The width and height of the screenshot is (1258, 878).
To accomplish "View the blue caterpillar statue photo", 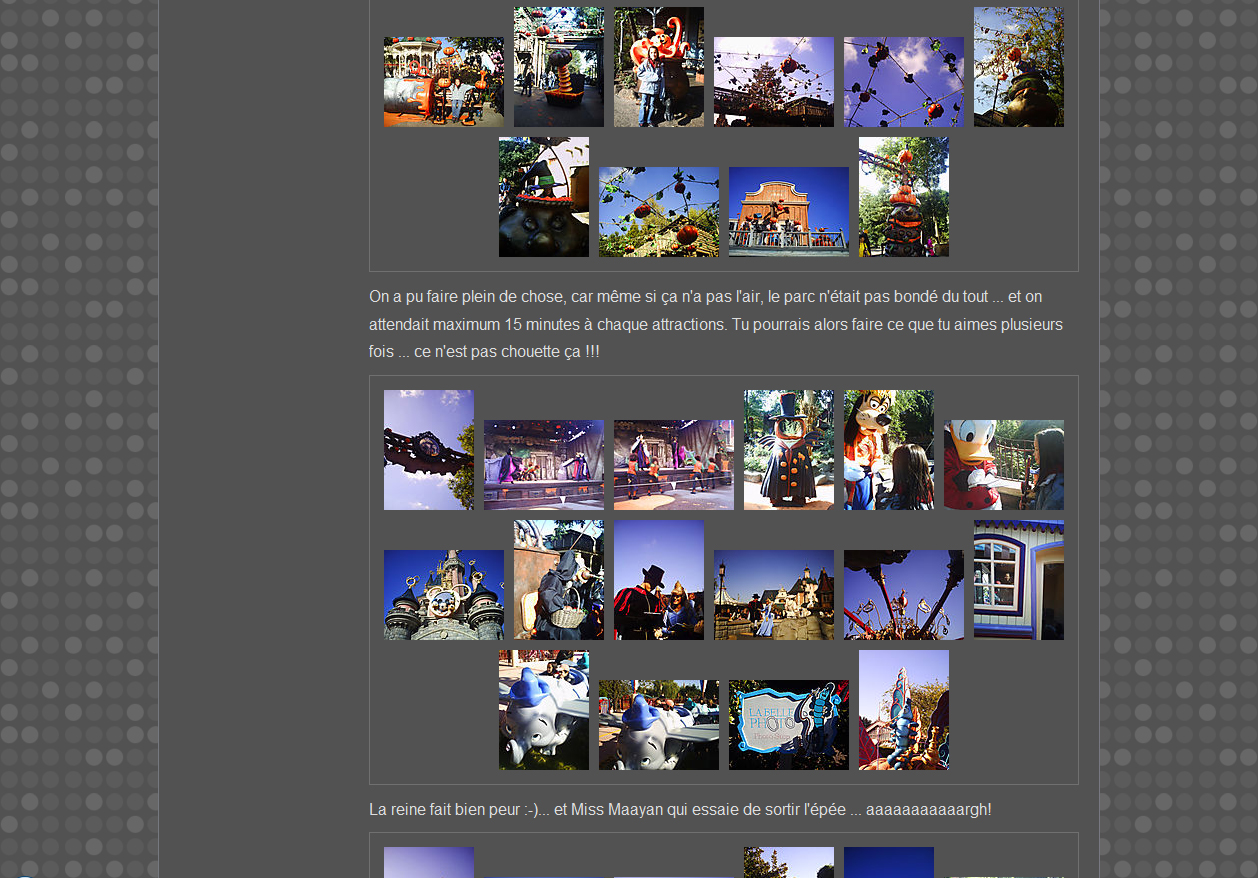I will click(903, 710).
